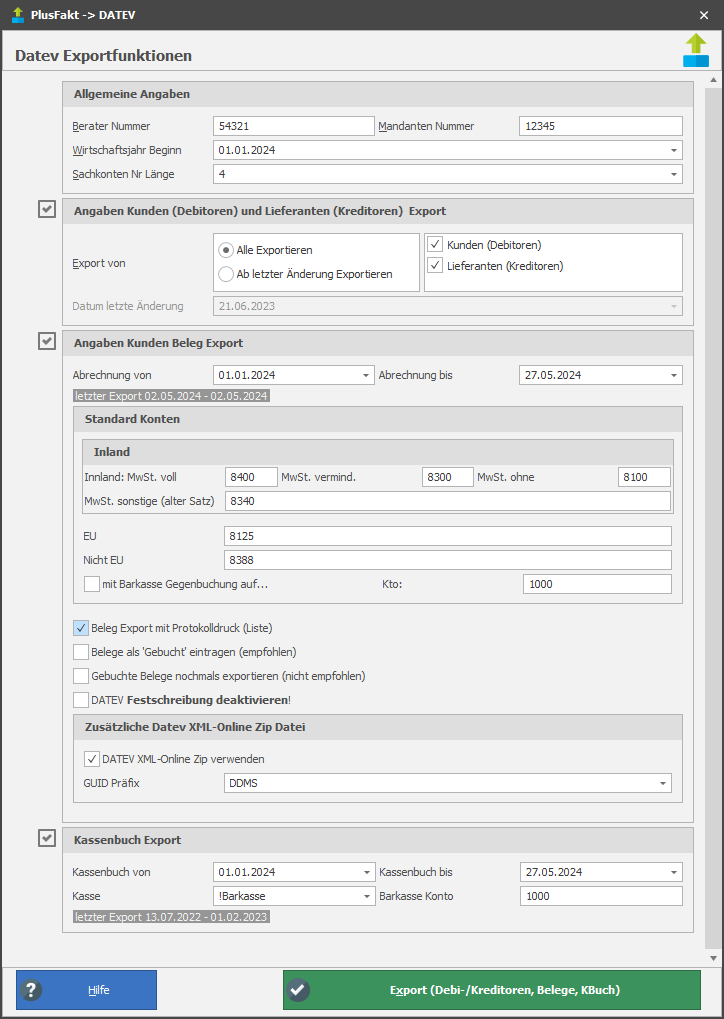The height and width of the screenshot is (1019, 724).
Task: Click the scrollbar up arrow
Action: tap(713, 81)
